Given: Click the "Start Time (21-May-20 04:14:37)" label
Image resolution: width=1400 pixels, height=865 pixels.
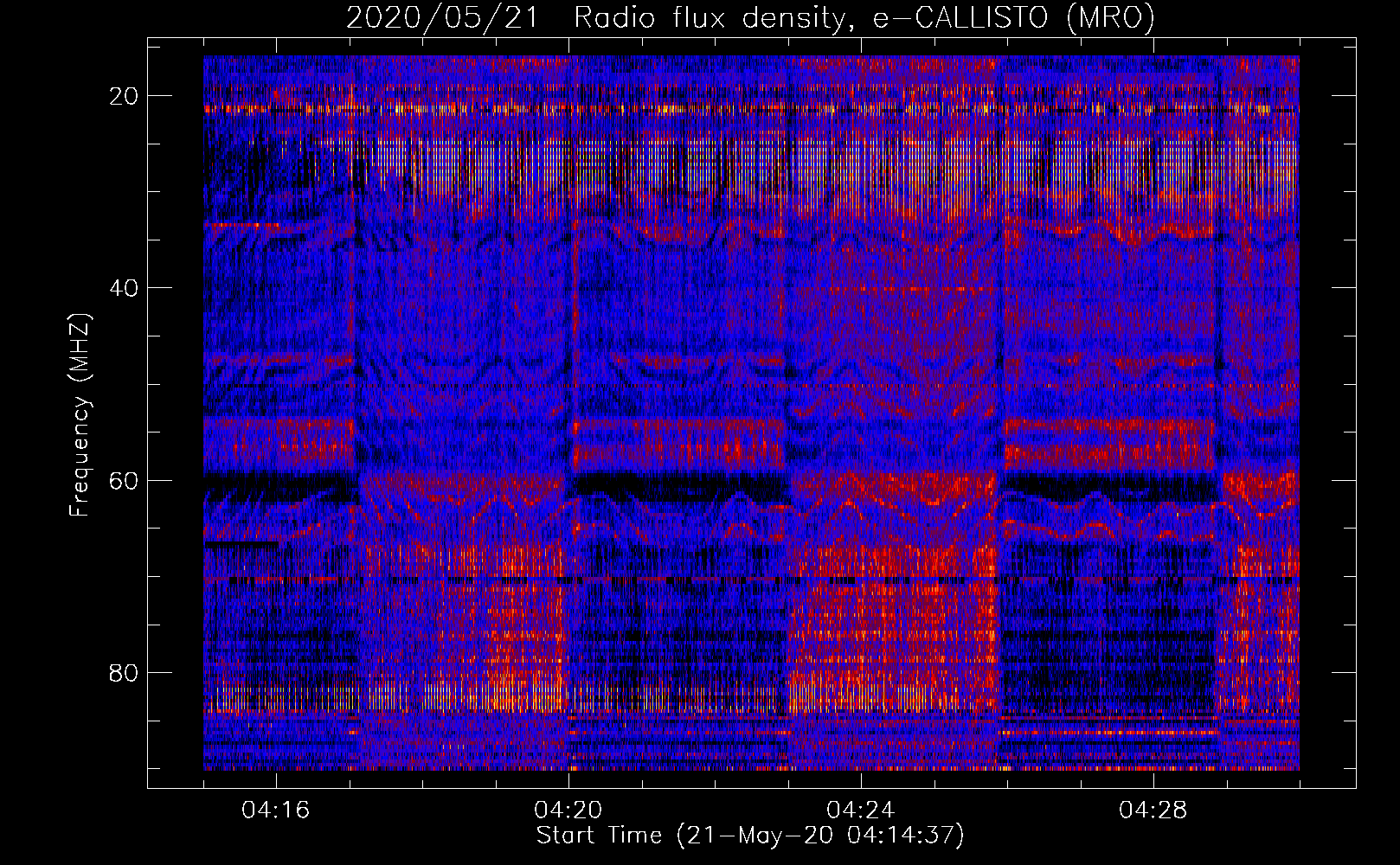Looking at the screenshot, I should pyautogui.click(x=750, y=836).
